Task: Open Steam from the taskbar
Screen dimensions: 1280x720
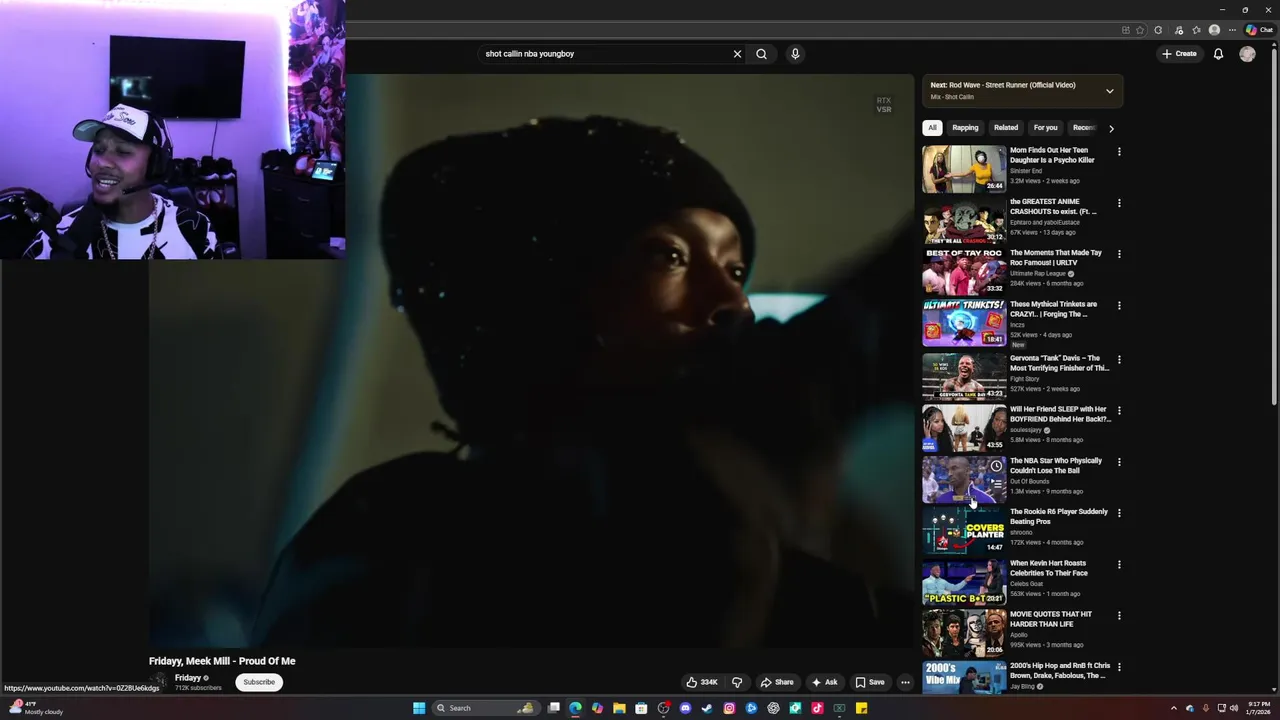Action: 707,708
